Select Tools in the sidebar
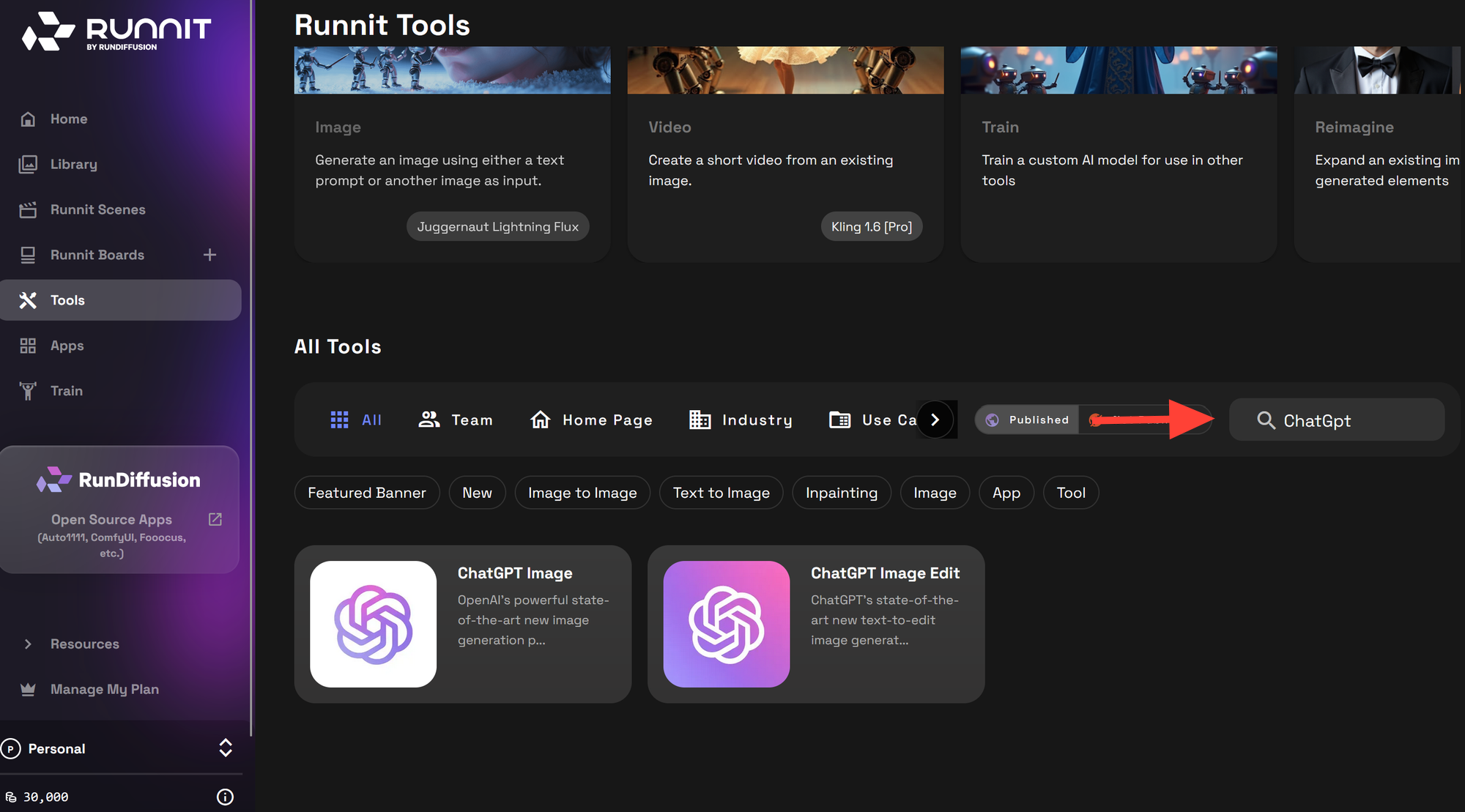This screenshot has width=1465, height=812. 120,300
